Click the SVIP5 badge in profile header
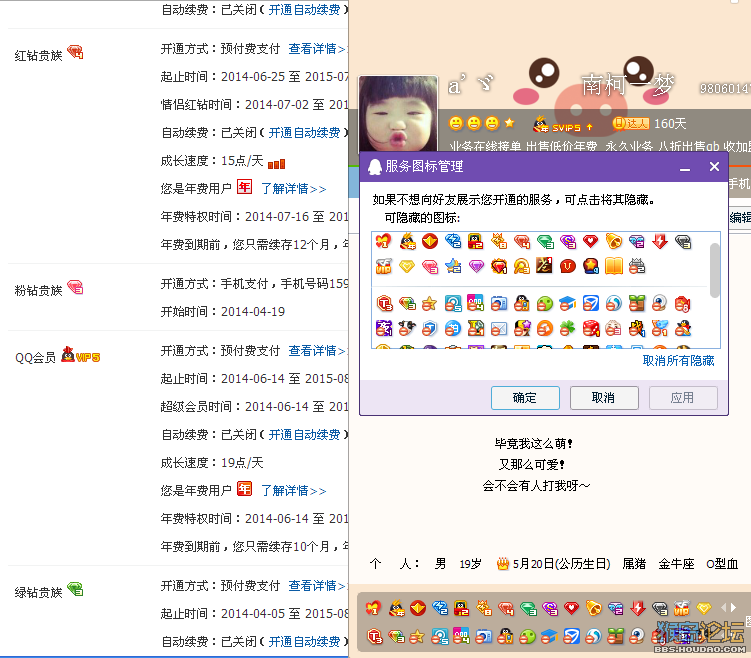This screenshot has height=658, width=751. 563,125
